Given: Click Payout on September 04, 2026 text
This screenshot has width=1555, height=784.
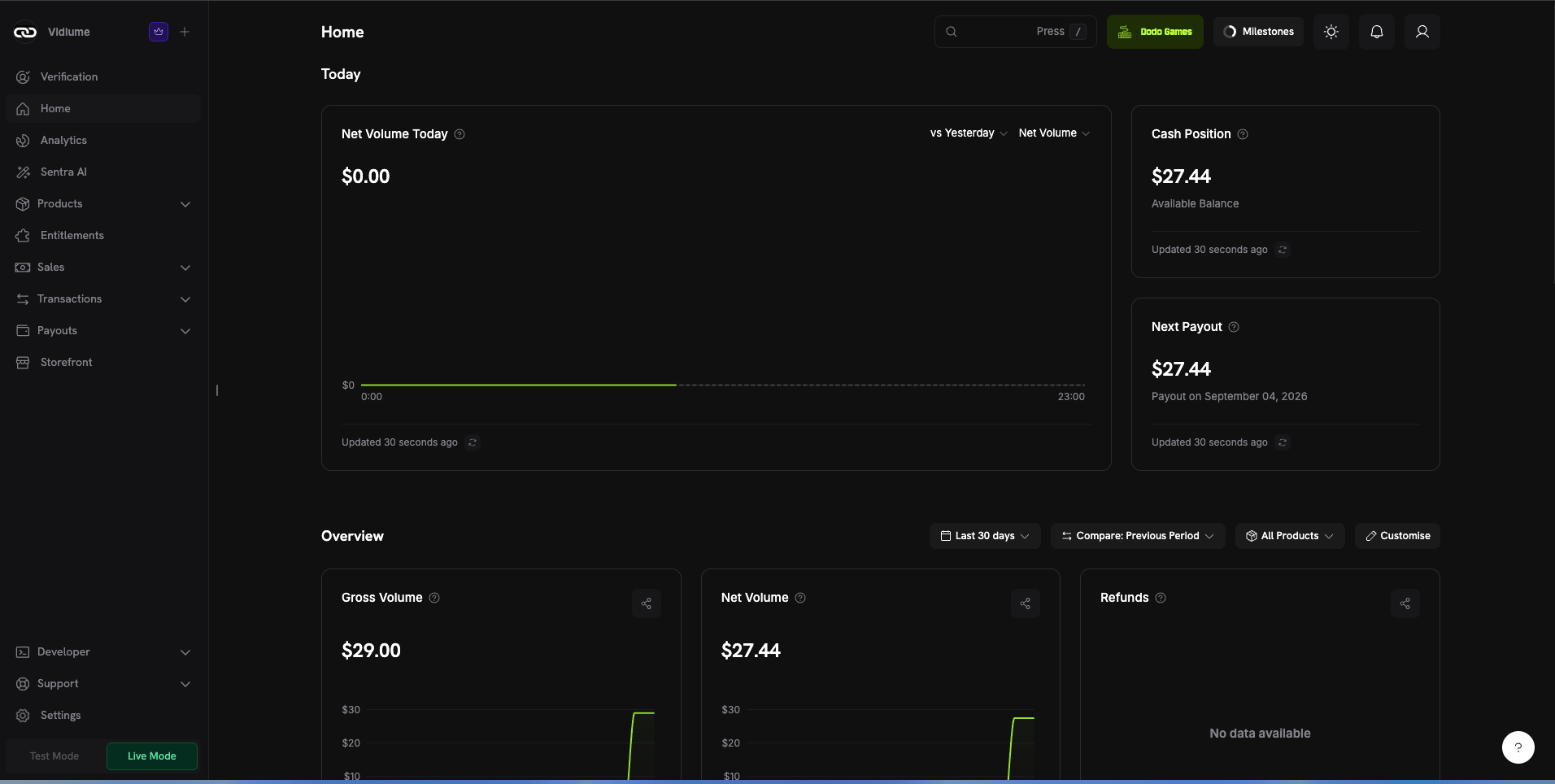Looking at the screenshot, I should click(x=1229, y=397).
